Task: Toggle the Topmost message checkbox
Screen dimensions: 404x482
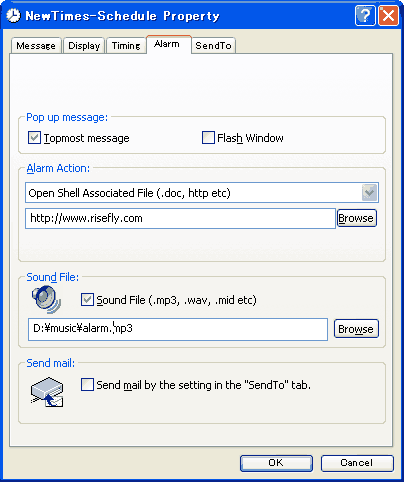Action: [x=34, y=138]
